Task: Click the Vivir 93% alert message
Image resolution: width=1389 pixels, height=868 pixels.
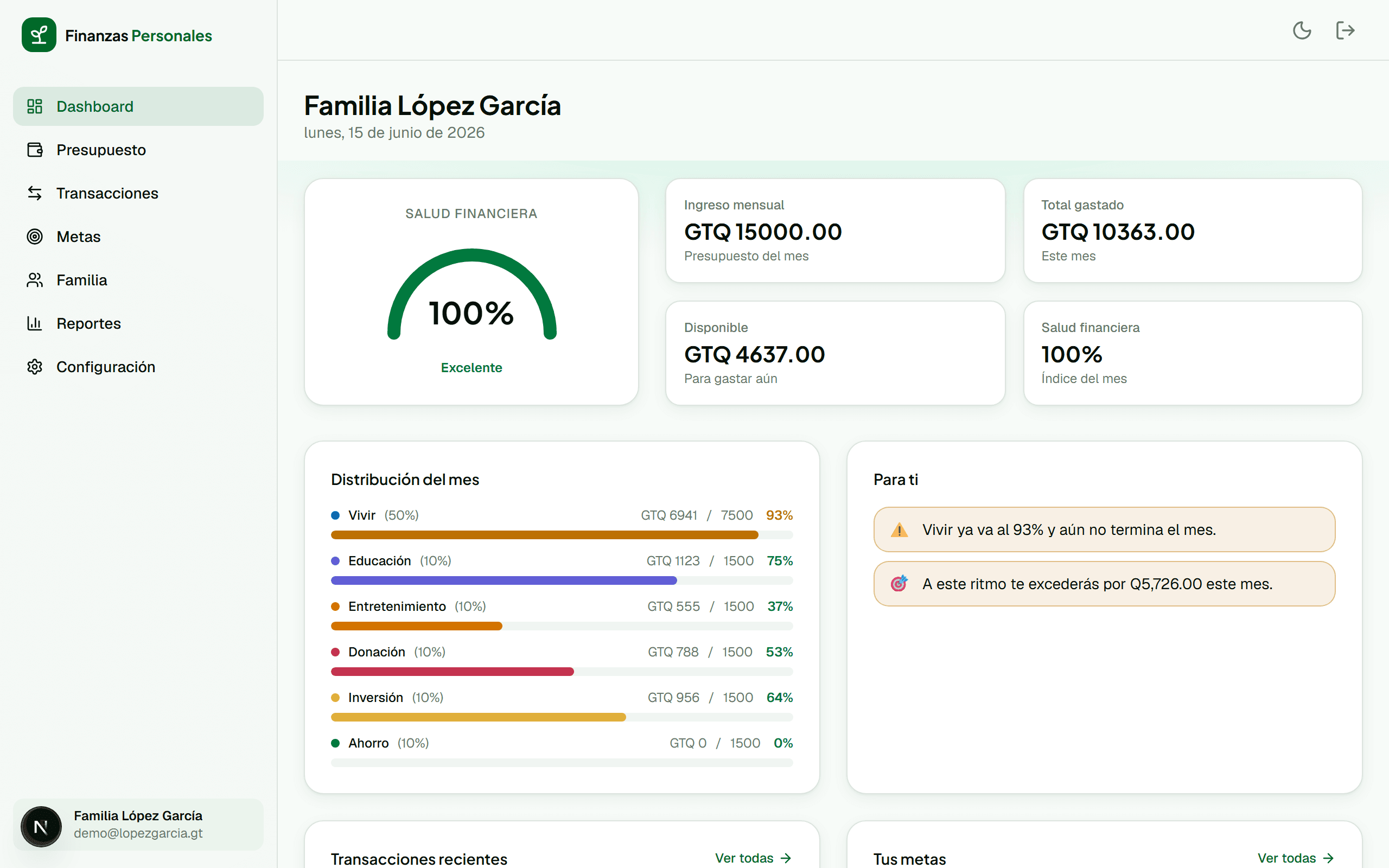Action: (x=1104, y=530)
